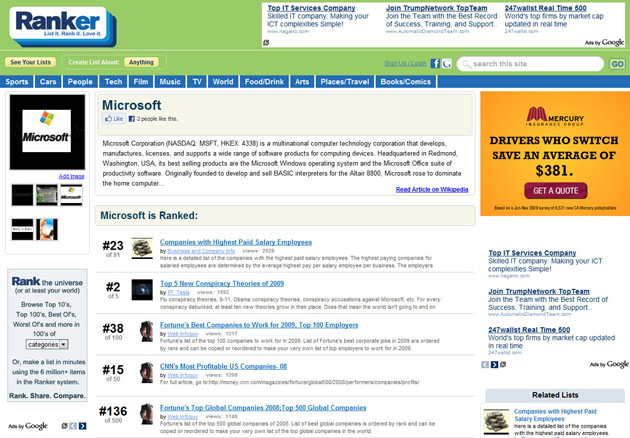Click thumbnail for Highest Paid Salary Employees list

click(x=142, y=248)
